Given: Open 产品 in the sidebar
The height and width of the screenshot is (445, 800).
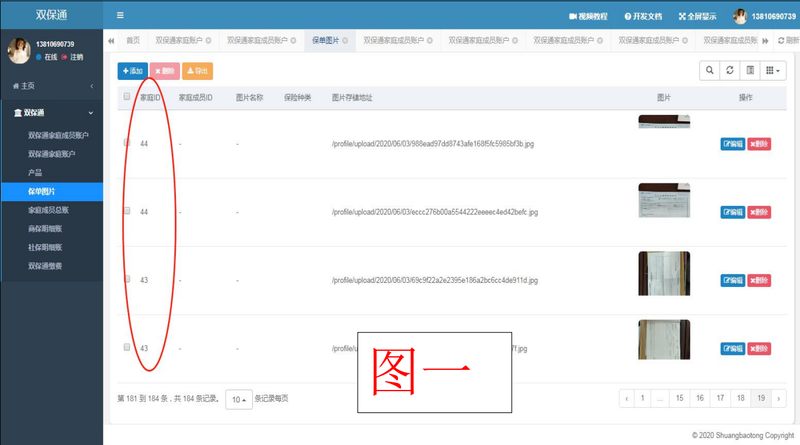Looking at the screenshot, I should click(35, 172).
